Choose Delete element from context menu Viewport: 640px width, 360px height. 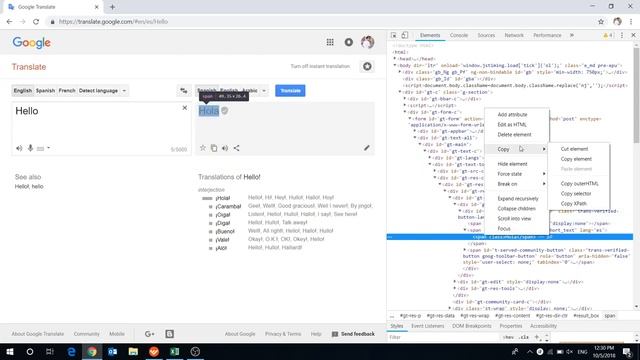point(514,135)
